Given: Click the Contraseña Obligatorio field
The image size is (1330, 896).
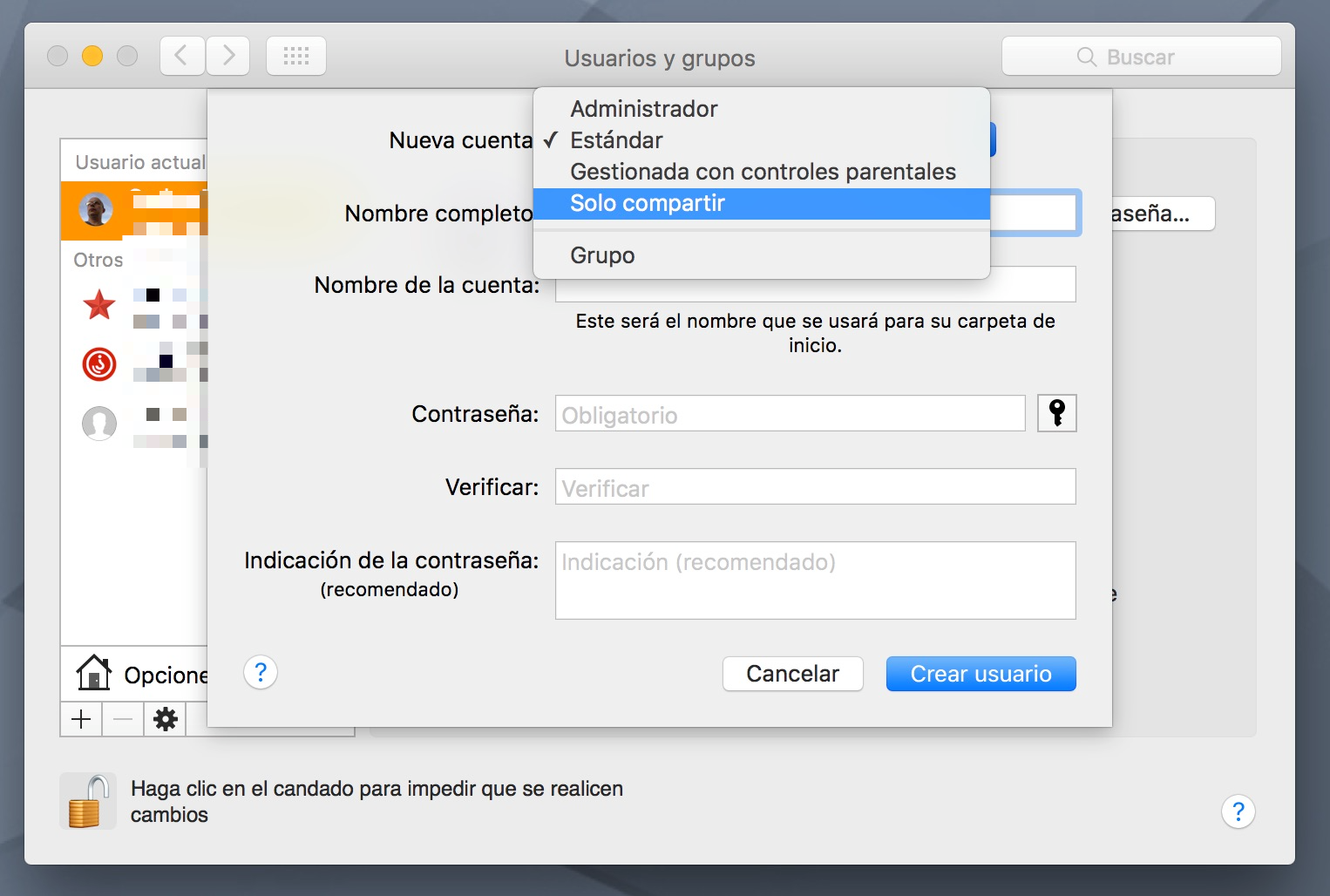Looking at the screenshot, I should pyautogui.click(x=791, y=413).
